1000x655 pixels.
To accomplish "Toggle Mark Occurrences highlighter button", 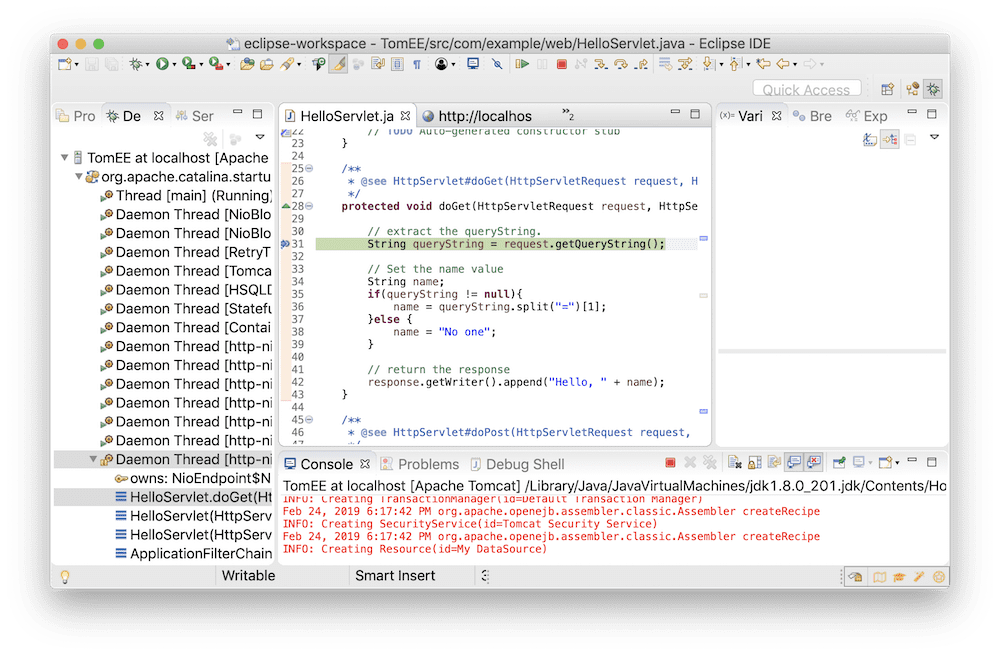I will tap(339, 64).
